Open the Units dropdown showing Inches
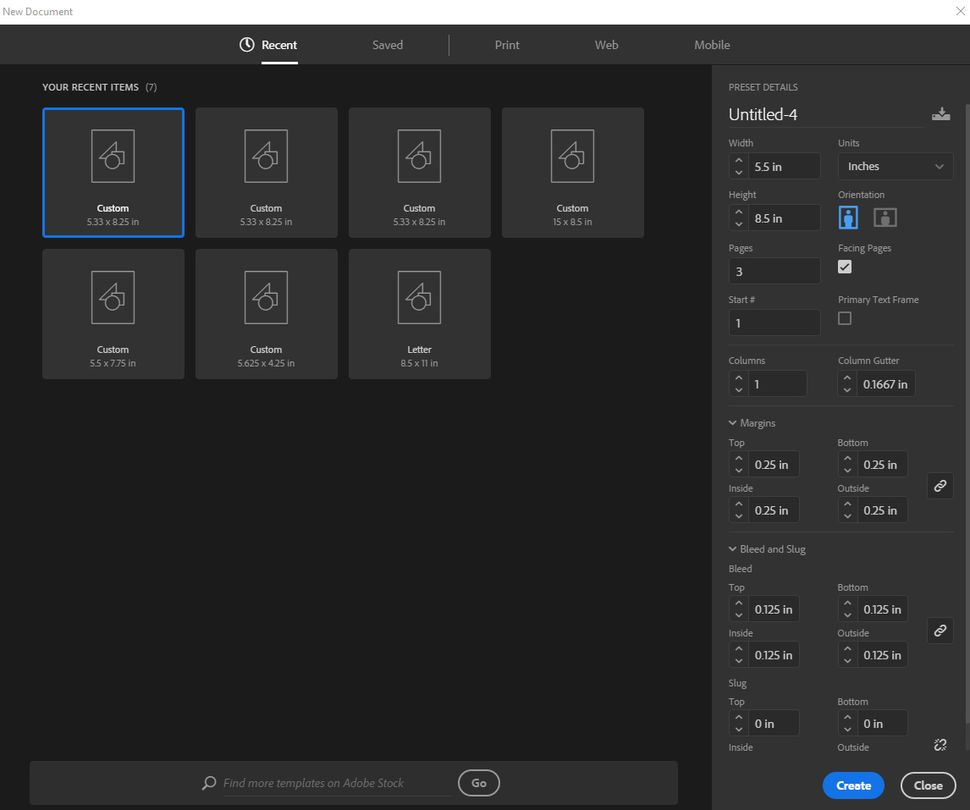Image resolution: width=970 pixels, height=810 pixels. click(x=894, y=166)
